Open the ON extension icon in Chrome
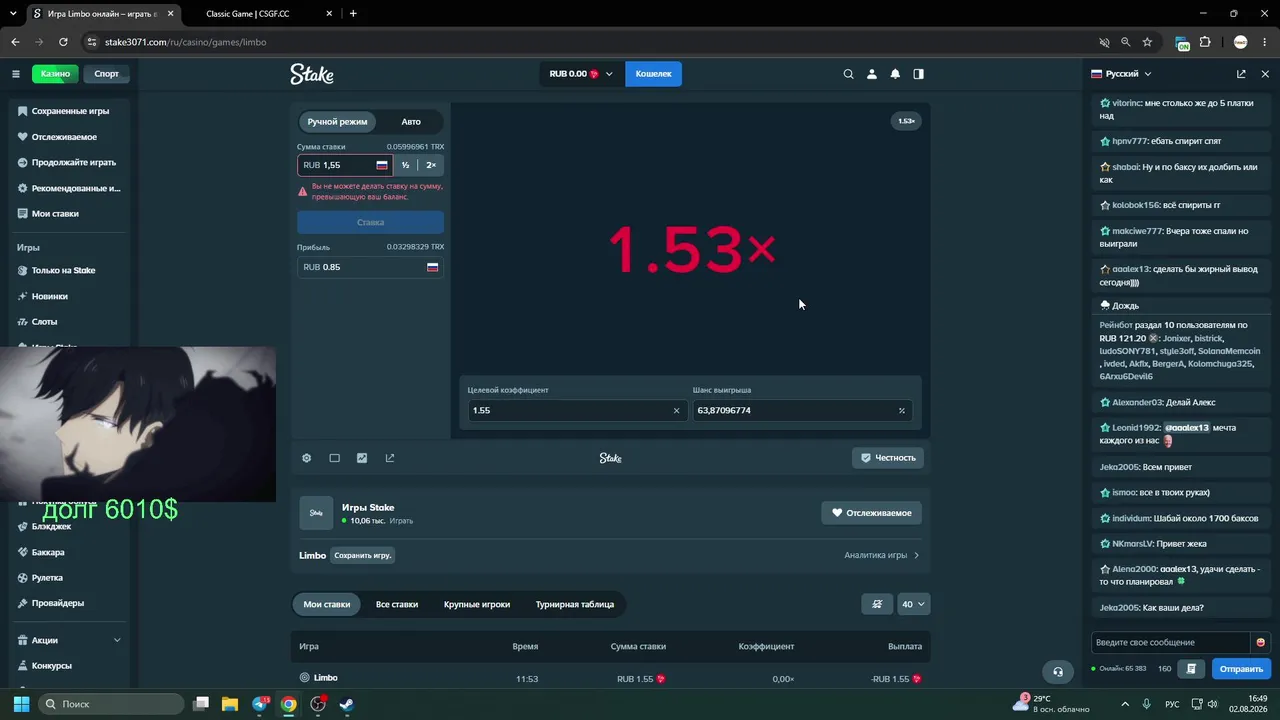Image resolution: width=1280 pixels, height=720 pixels. coord(1183,42)
